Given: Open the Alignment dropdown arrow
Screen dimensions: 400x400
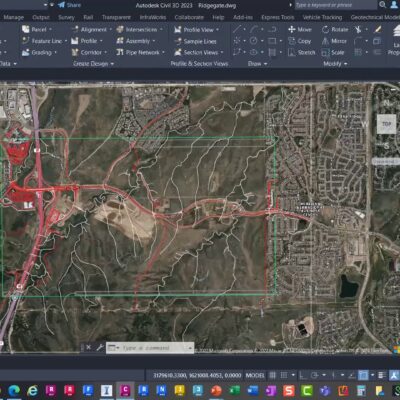Looking at the screenshot, I should click(110, 30).
